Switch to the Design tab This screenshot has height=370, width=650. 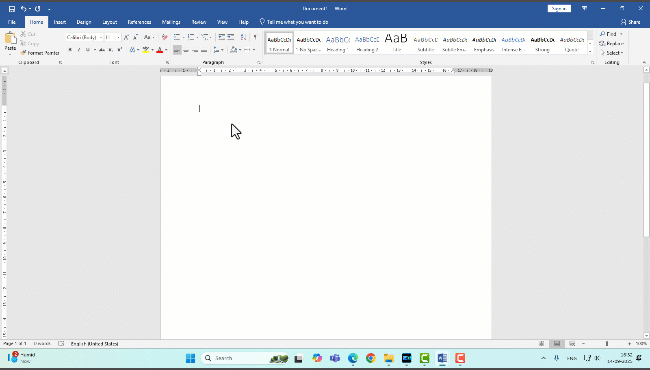(x=84, y=22)
